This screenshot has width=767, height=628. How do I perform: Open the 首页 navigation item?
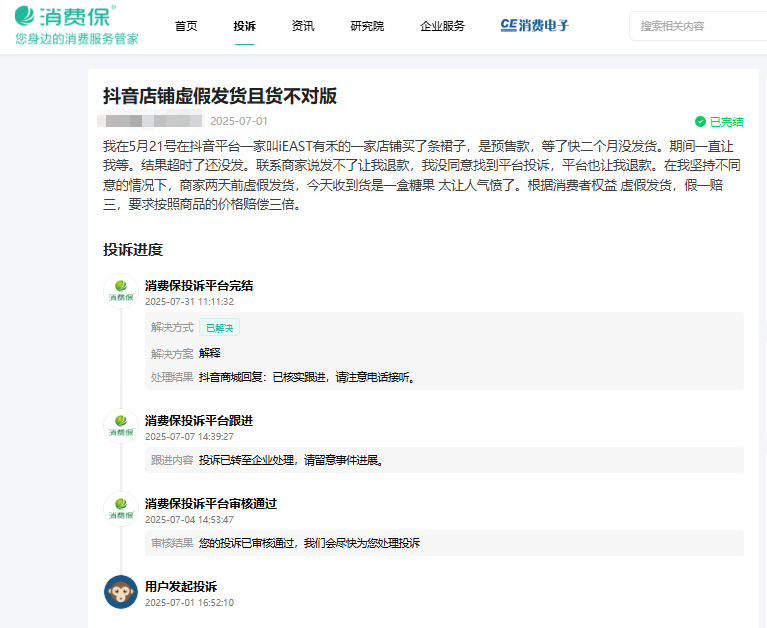tap(186, 26)
